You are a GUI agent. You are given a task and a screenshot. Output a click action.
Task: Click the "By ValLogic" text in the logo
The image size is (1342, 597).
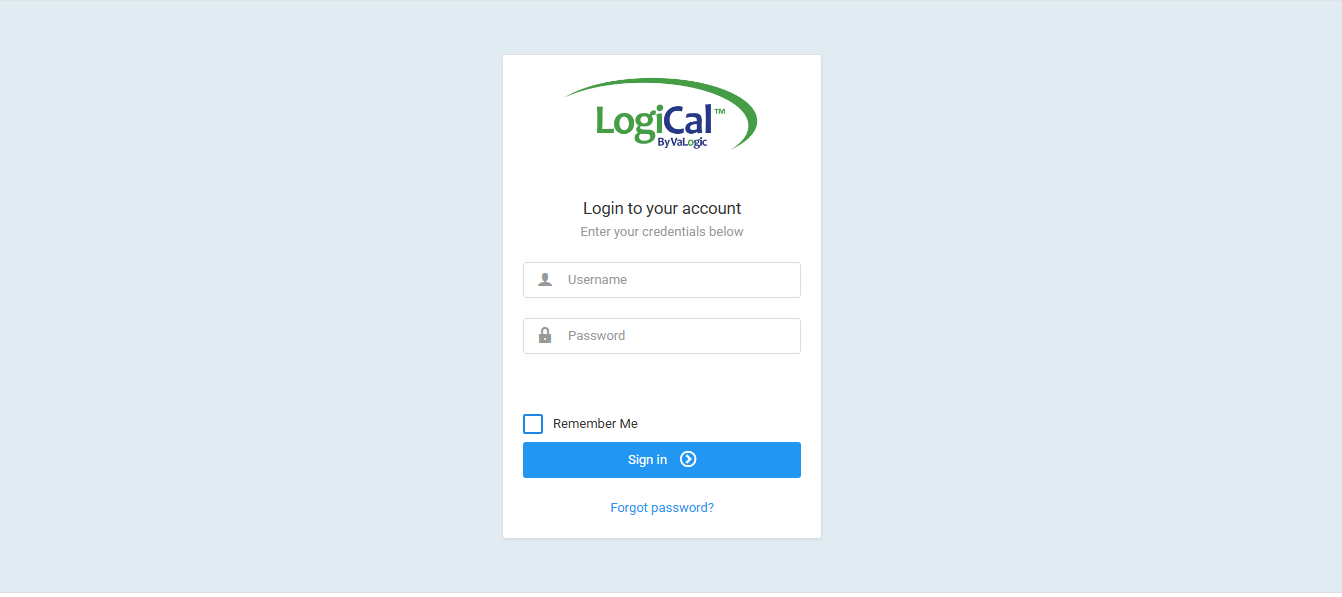click(x=682, y=143)
